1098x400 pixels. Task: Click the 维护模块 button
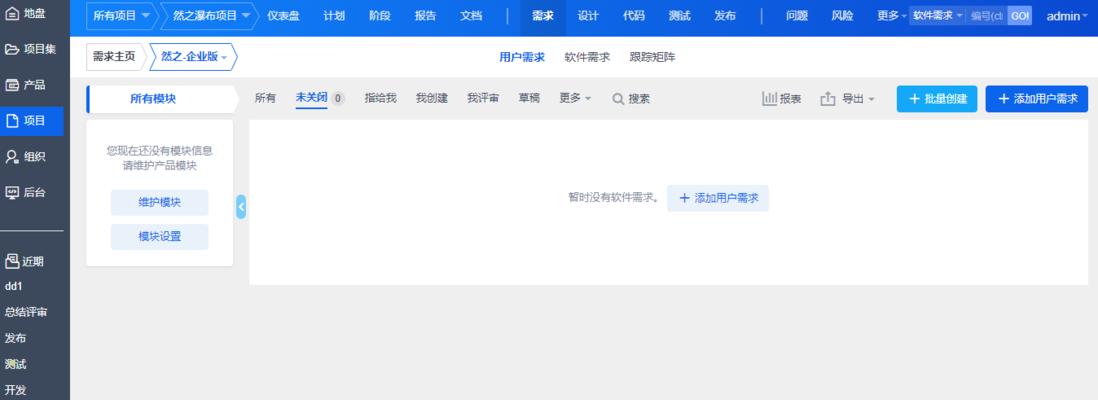[160, 202]
